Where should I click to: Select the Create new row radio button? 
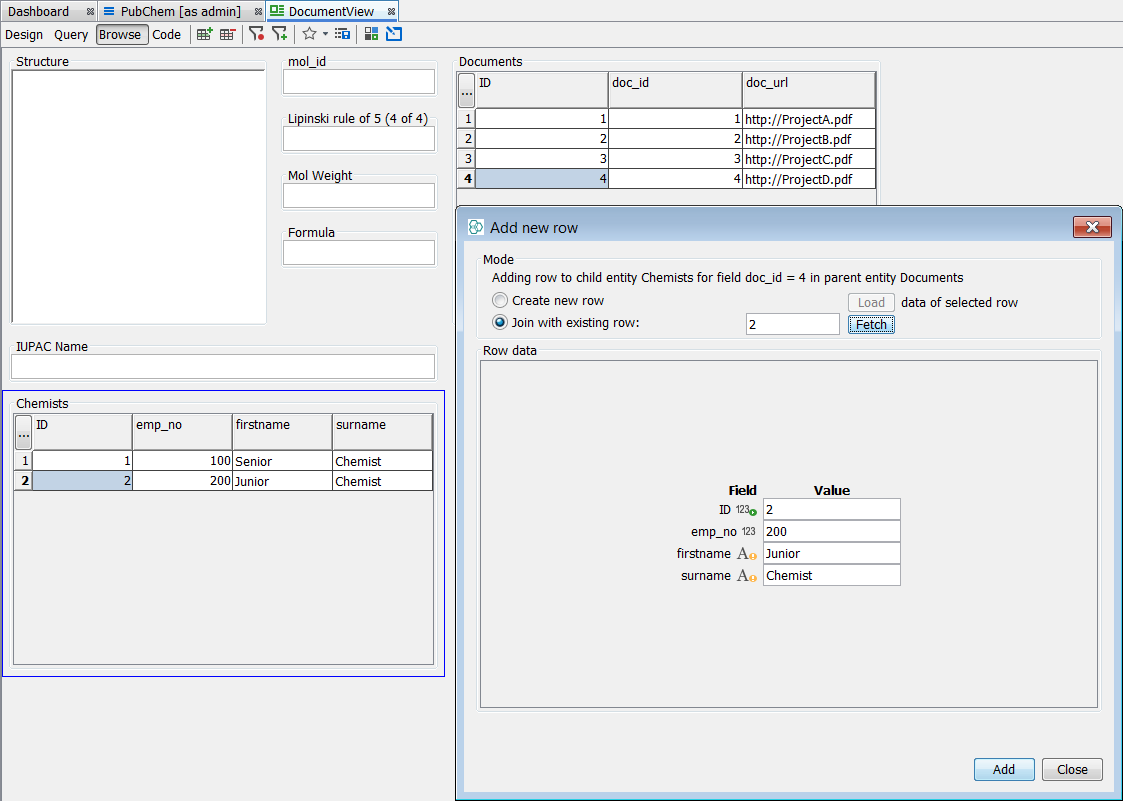[500, 300]
